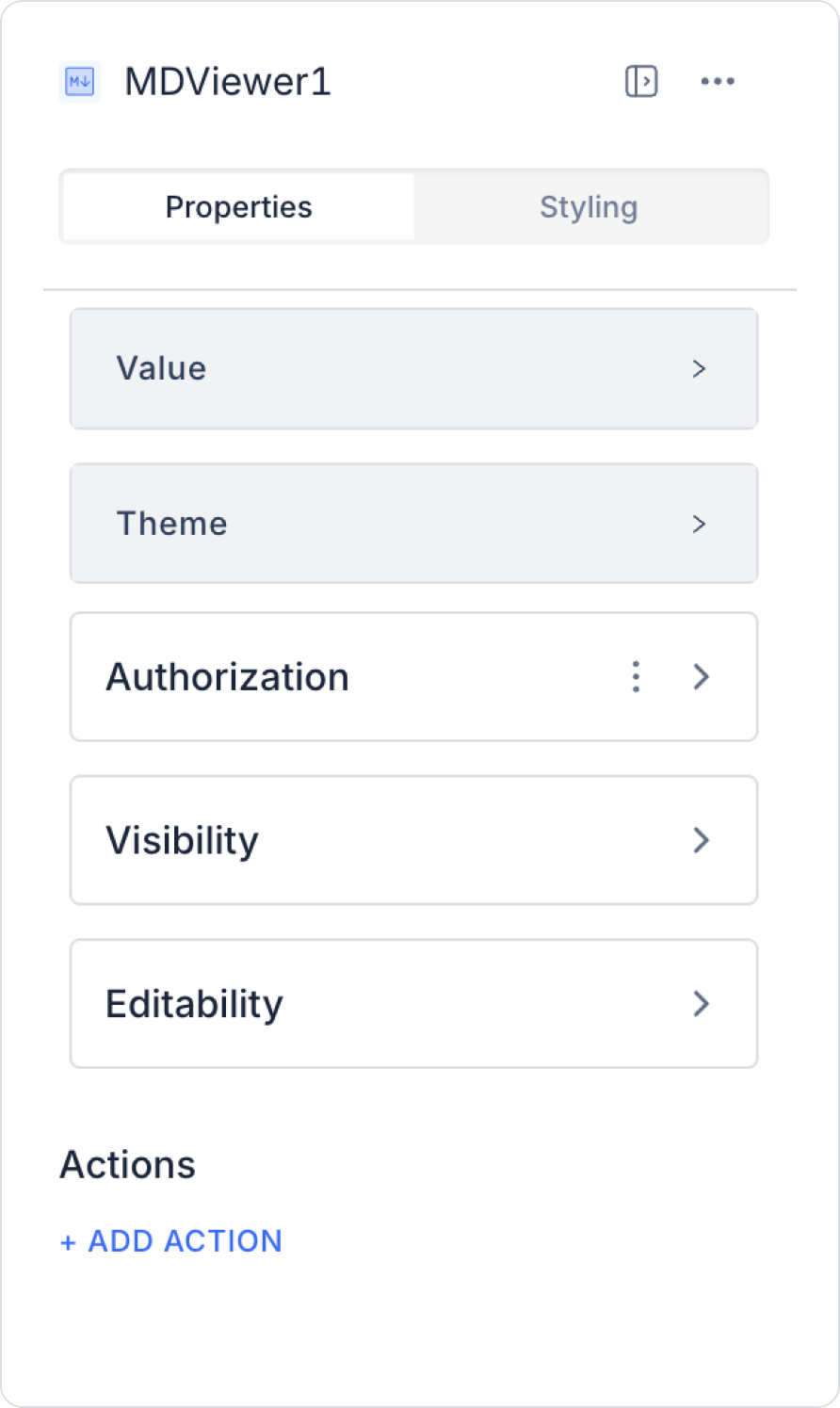Image resolution: width=840 pixels, height=1408 pixels.
Task: Switch to the Styling tab
Action: point(589,207)
